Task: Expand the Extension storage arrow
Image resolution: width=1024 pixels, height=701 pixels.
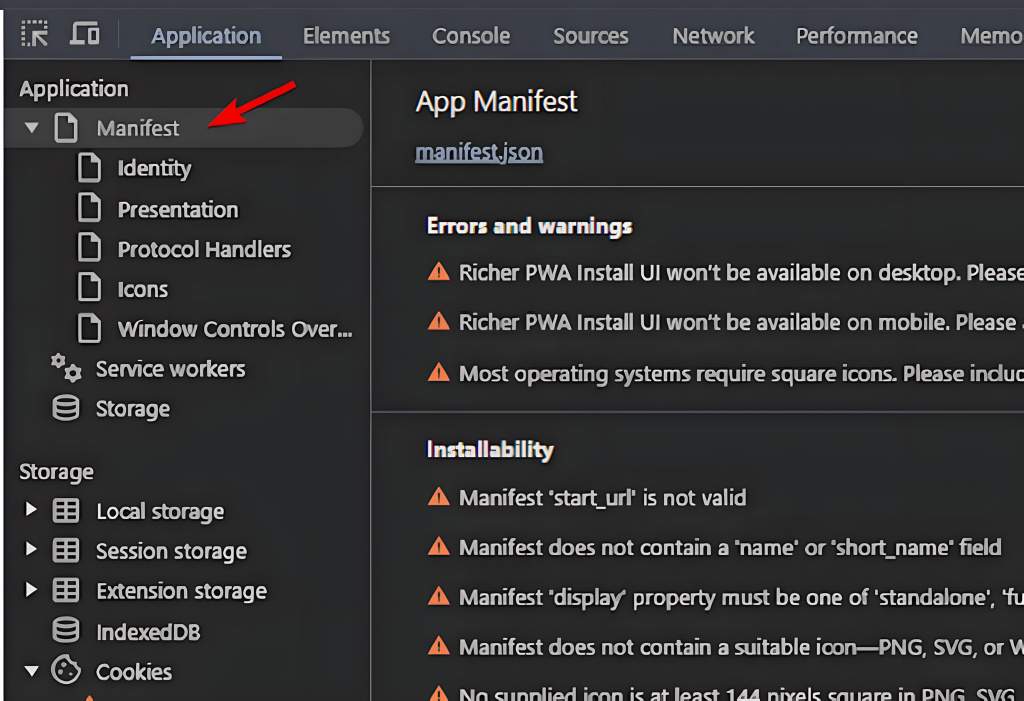Action: click(31, 590)
